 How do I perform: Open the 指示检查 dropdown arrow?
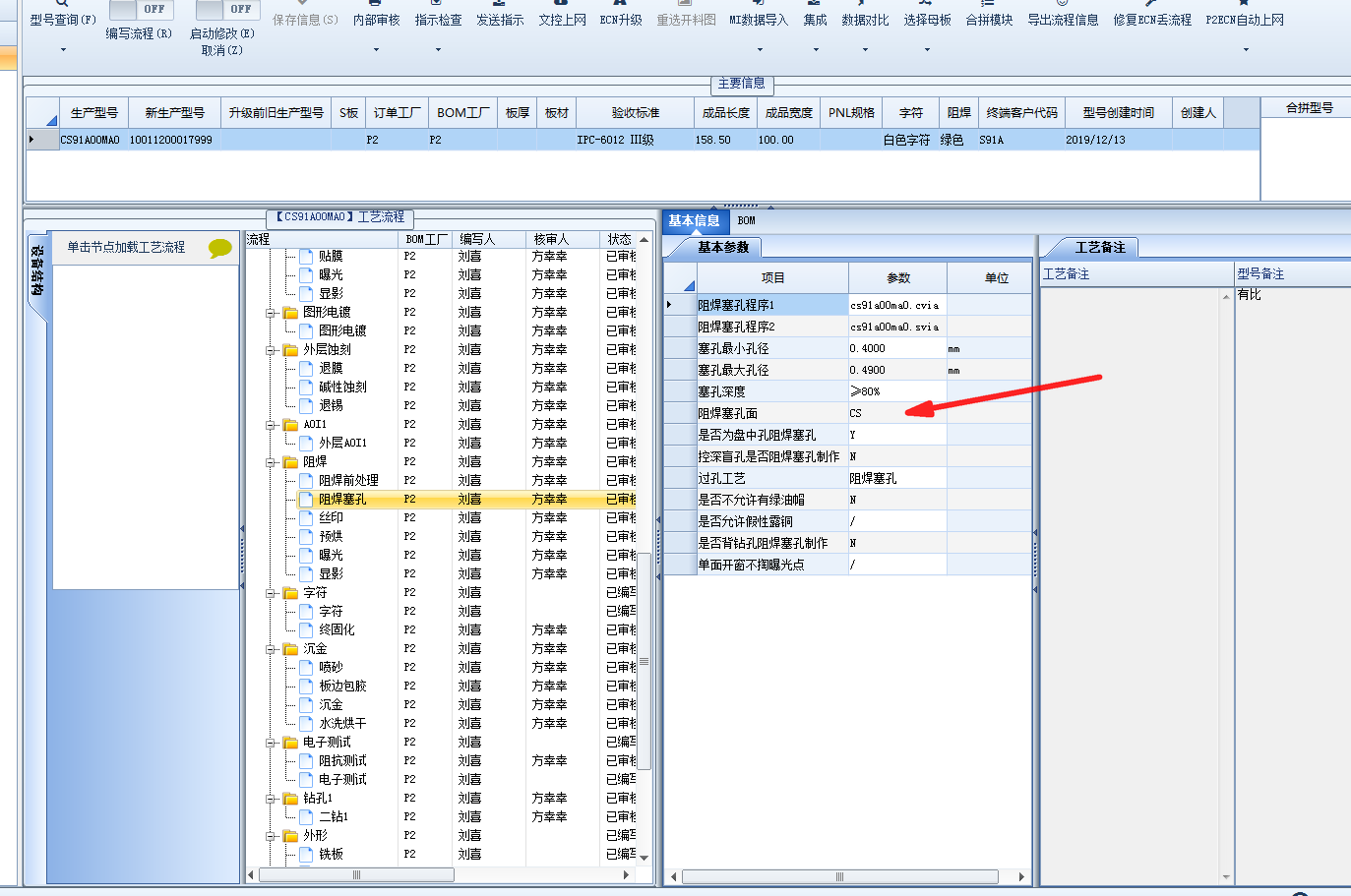(438, 49)
